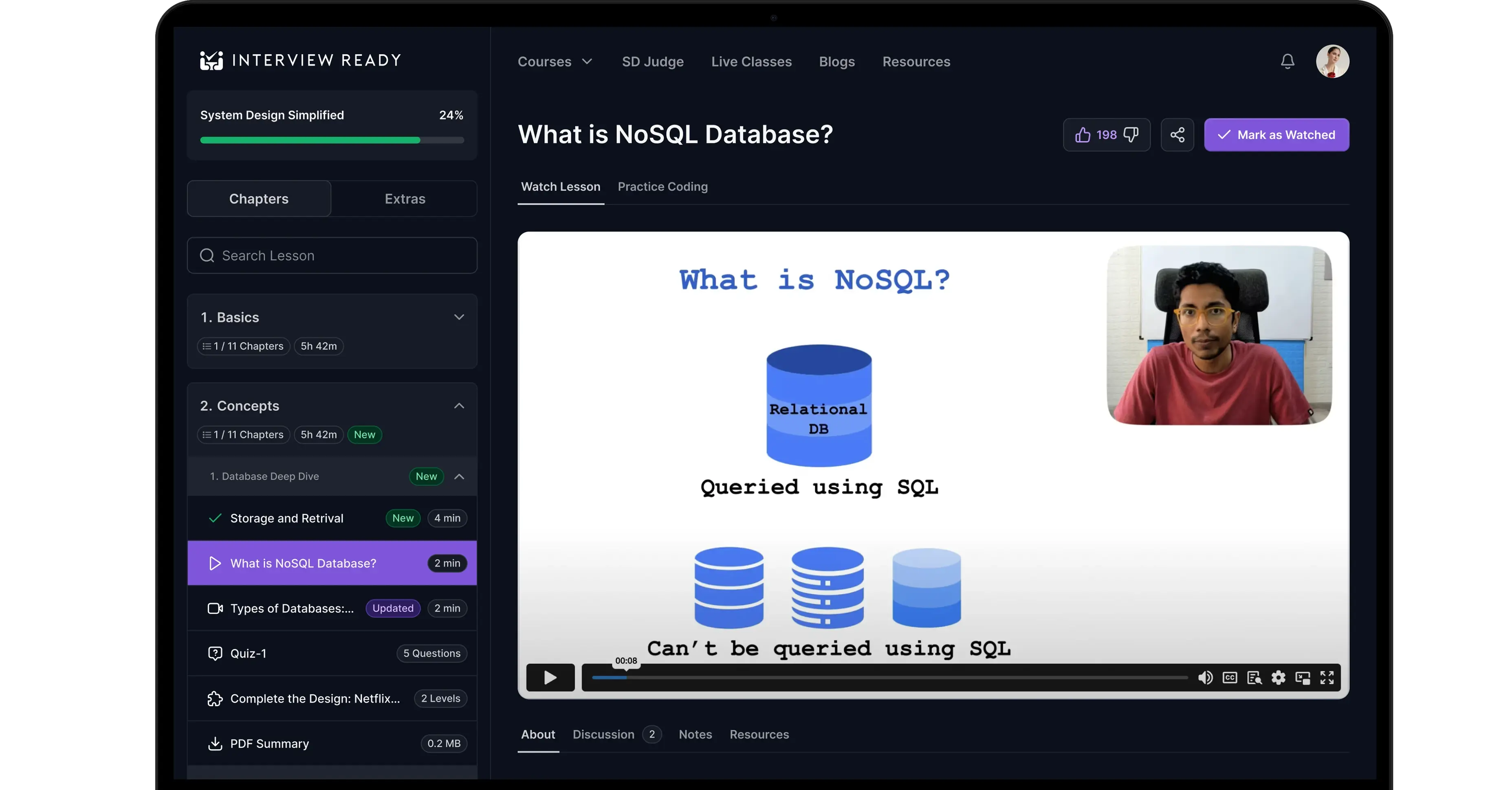
Task: Enable closed captions in the video player
Action: click(x=1230, y=677)
